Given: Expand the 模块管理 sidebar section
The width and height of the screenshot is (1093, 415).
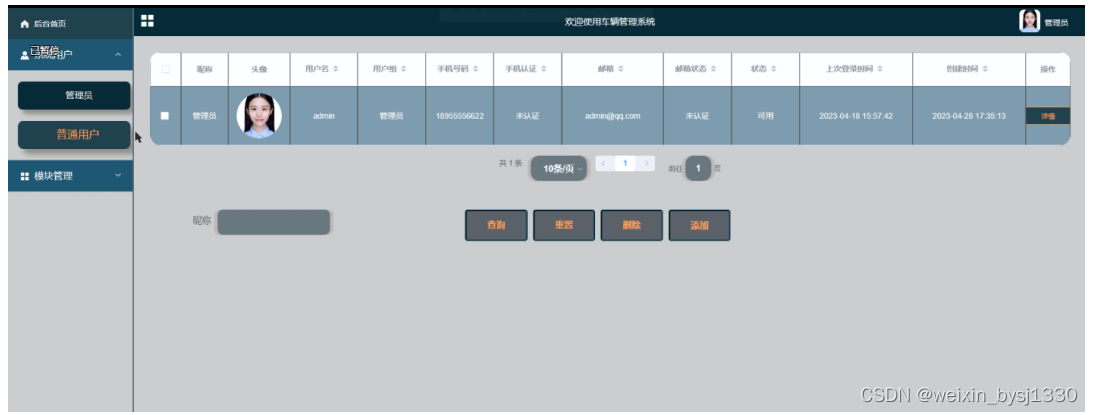Looking at the screenshot, I should click(x=70, y=176).
